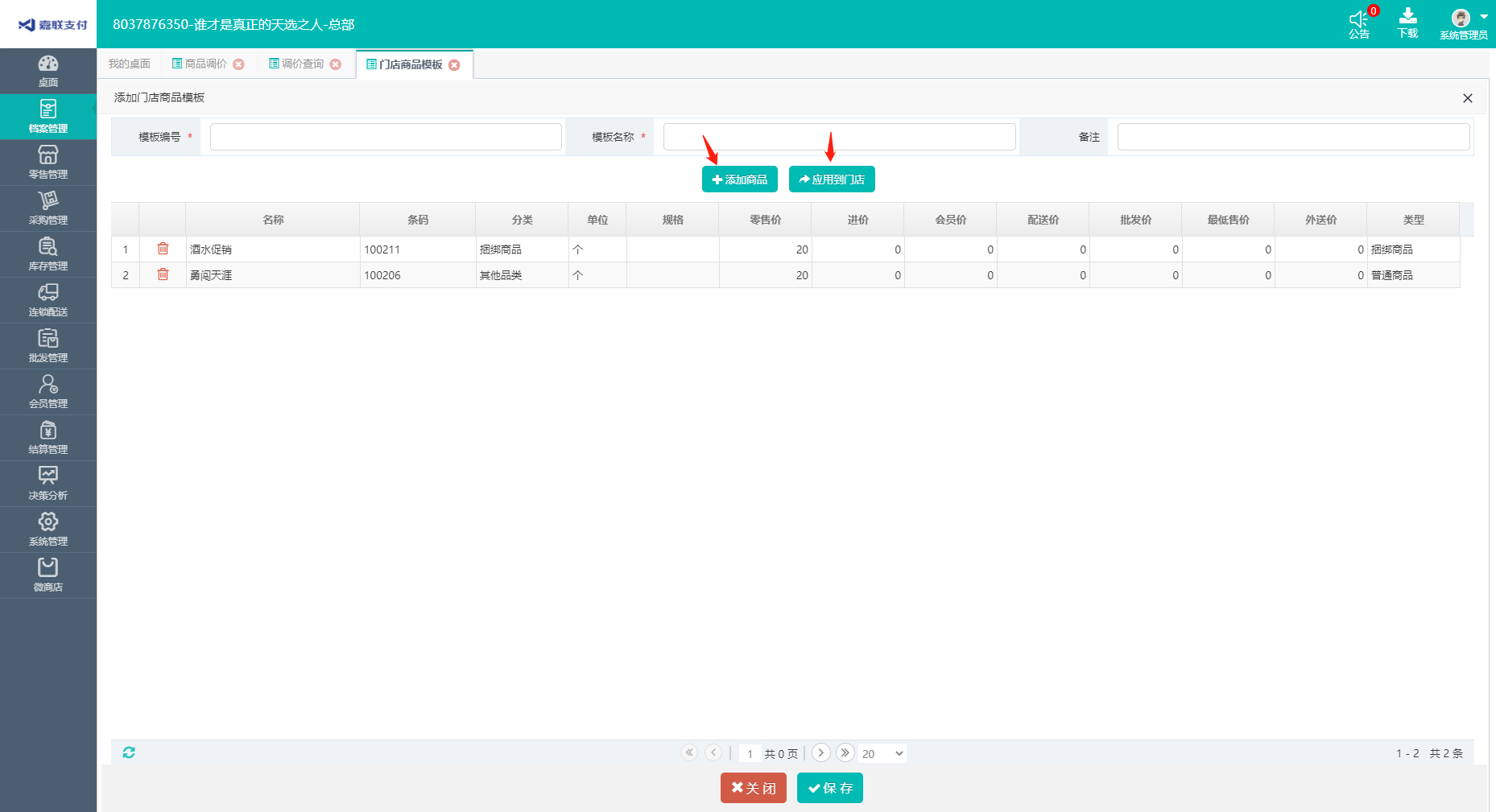Screen dimensions: 1496x812
Task: Open the page size dropdown showing 20
Action: coord(882,753)
